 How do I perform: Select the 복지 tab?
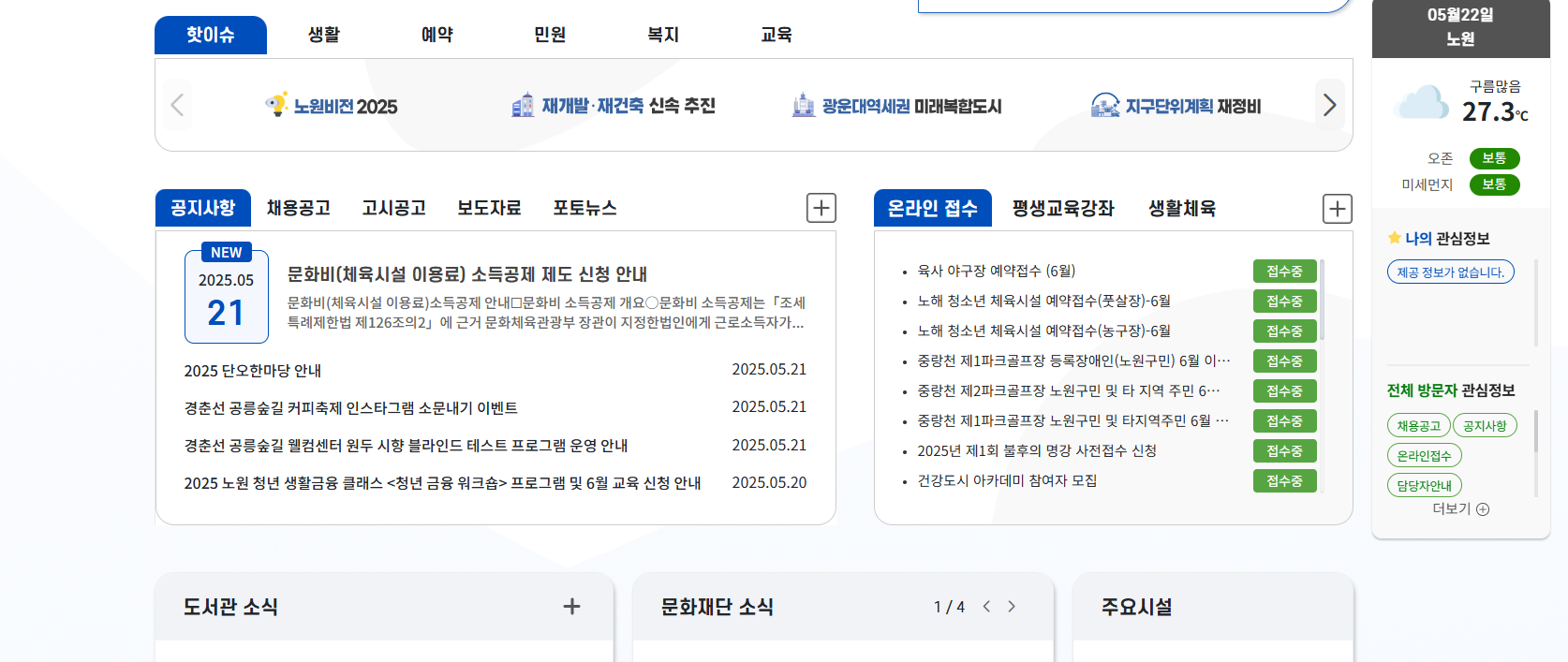(663, 35)
